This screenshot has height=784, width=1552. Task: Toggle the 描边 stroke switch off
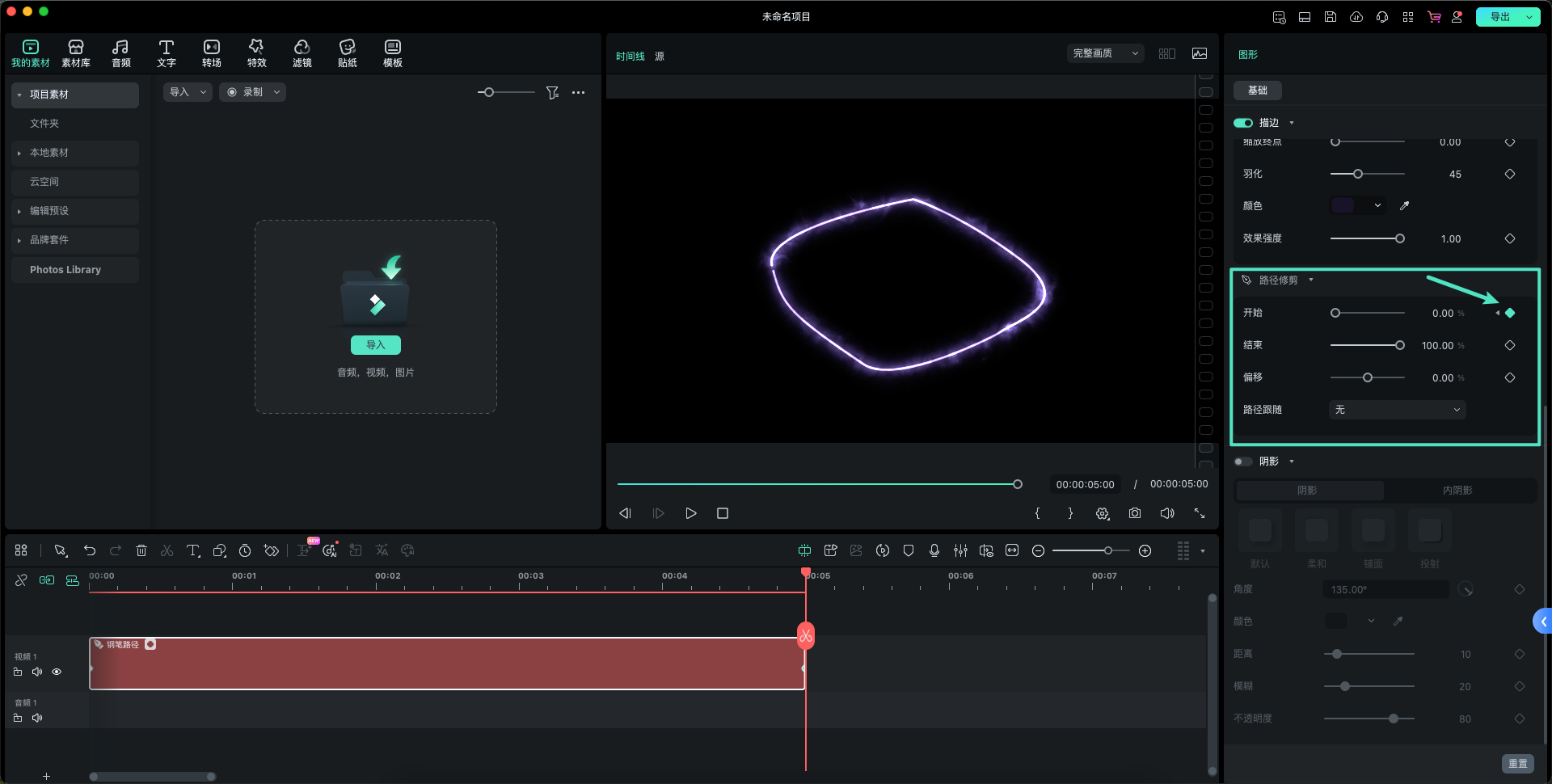tap(1243, 123)
